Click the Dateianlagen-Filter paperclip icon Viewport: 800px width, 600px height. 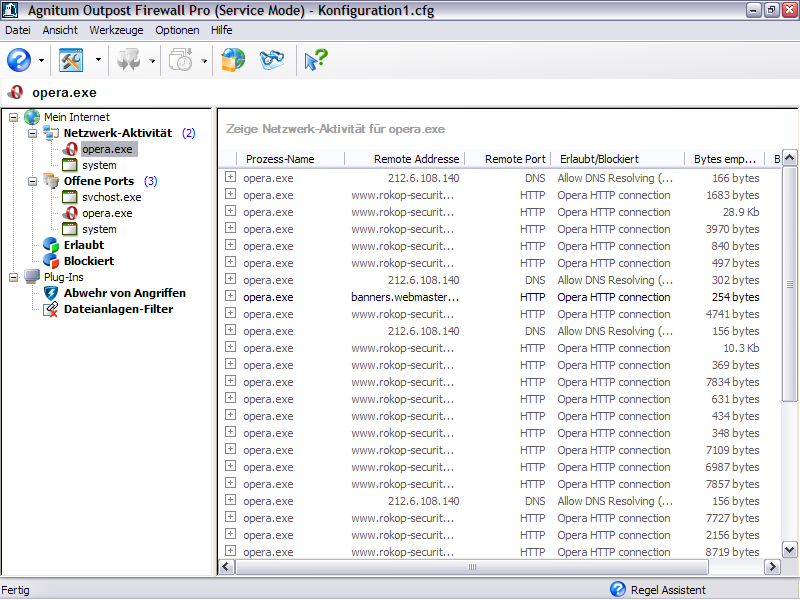point(51,309)
